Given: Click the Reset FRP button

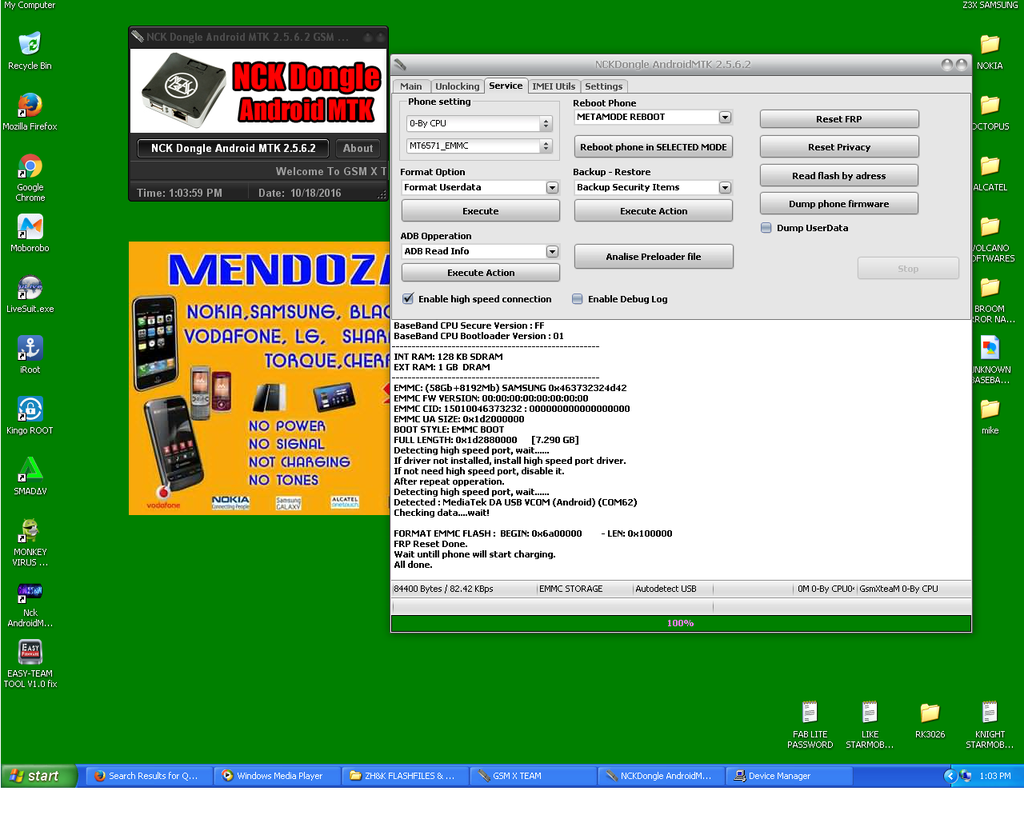Looking at the screenshot, I should [838, 119].
